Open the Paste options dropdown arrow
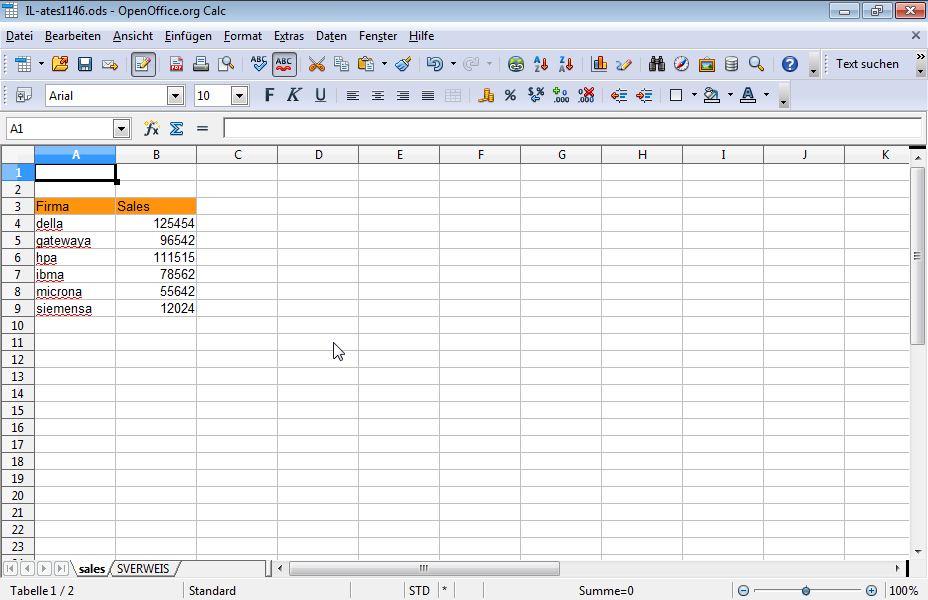This screenshot has height=600, width=928. click(384, 64)
